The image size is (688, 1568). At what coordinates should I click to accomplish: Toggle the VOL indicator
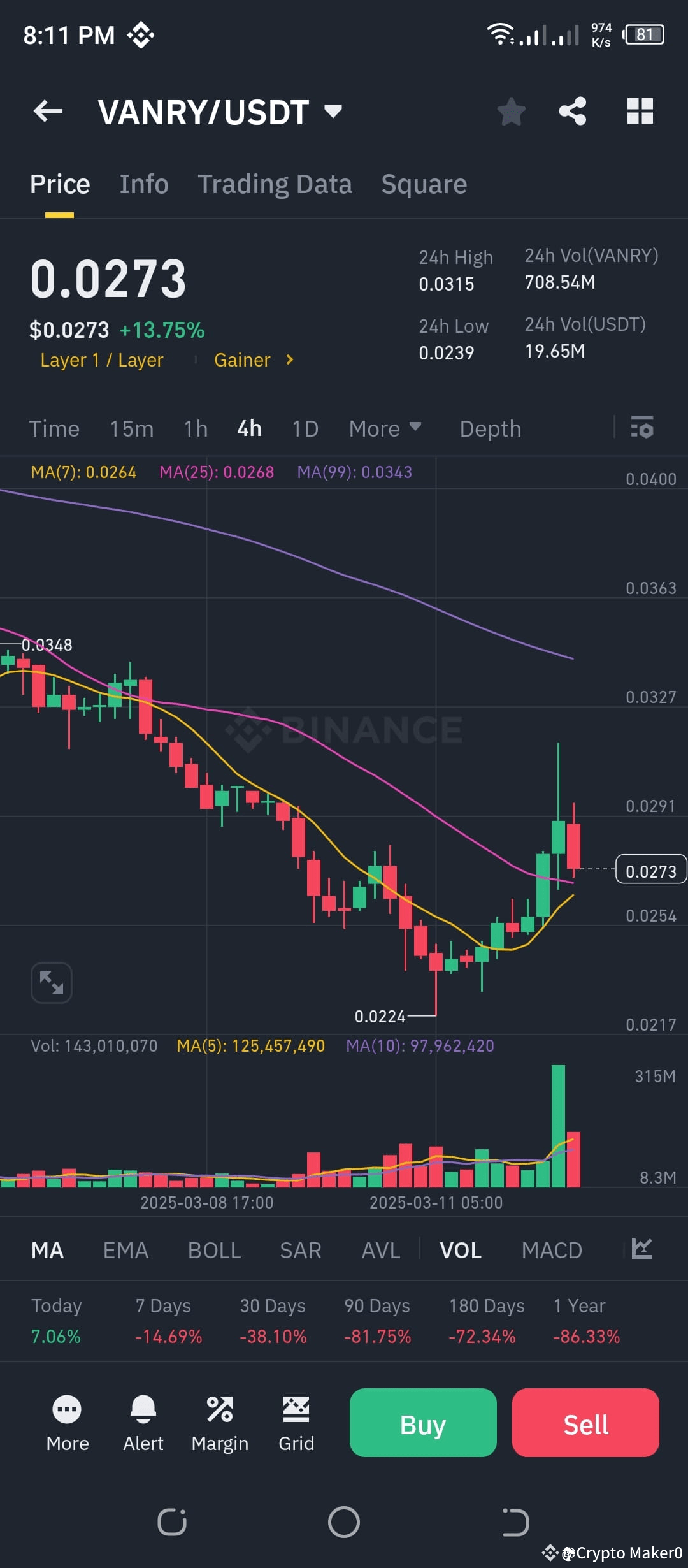pyautogui.click(x=461, y=1250)
